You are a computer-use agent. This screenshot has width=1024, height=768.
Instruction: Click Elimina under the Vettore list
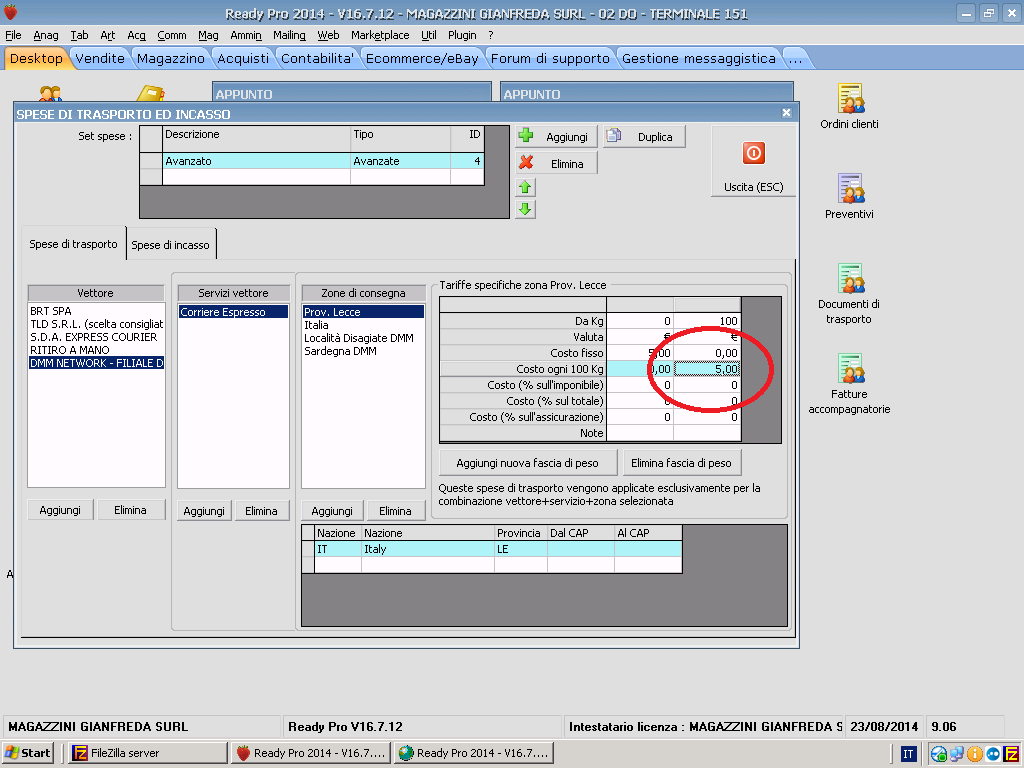point(131,510)
